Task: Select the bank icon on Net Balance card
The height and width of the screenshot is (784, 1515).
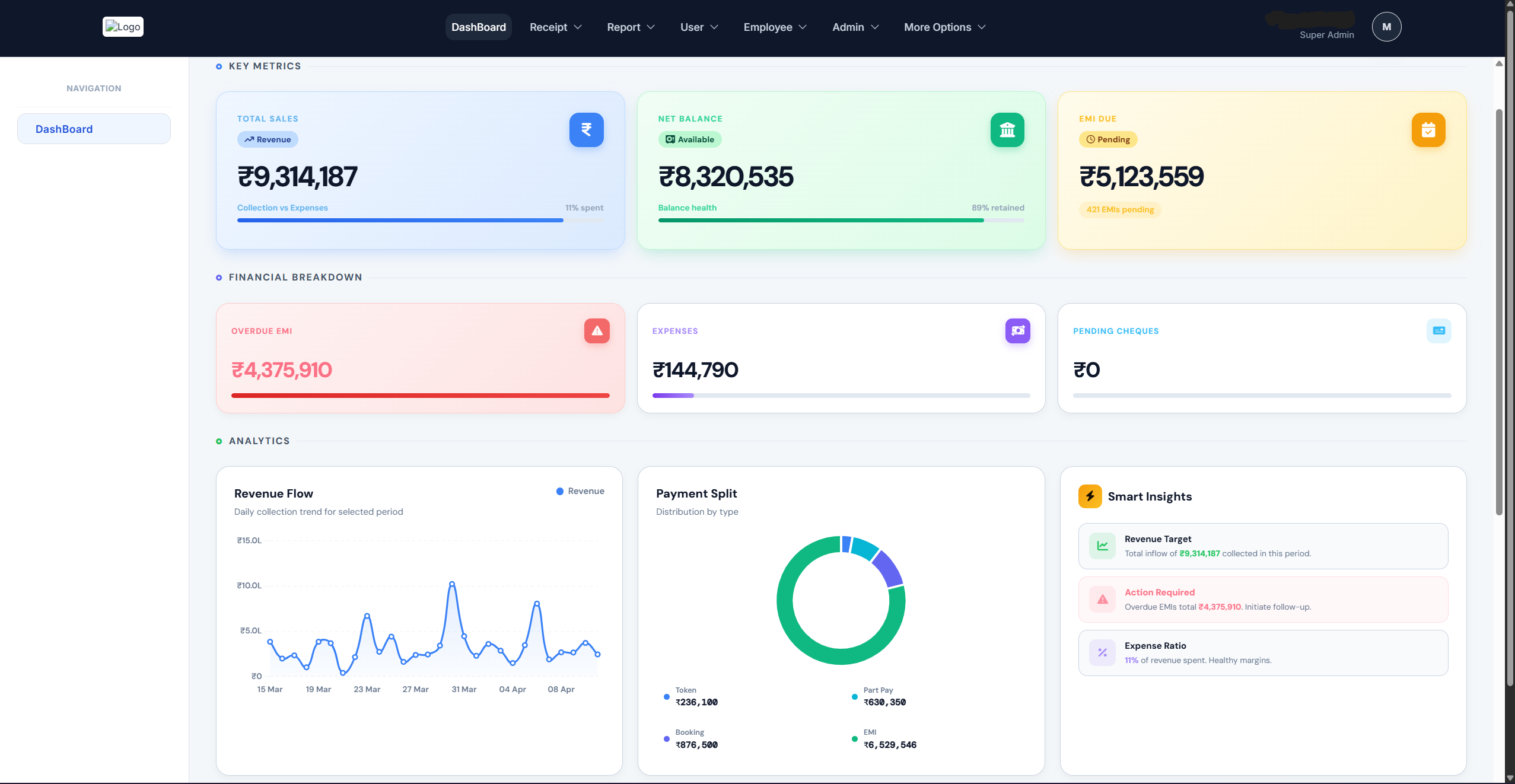Action: pos(1007,130)
